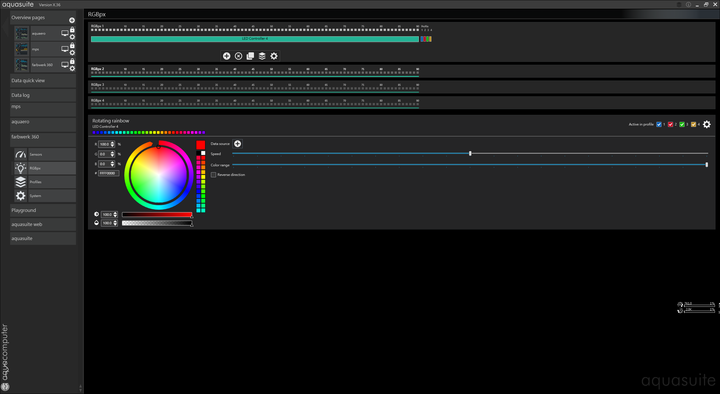Open the mps overview page thumbnail

click(21, 49)
